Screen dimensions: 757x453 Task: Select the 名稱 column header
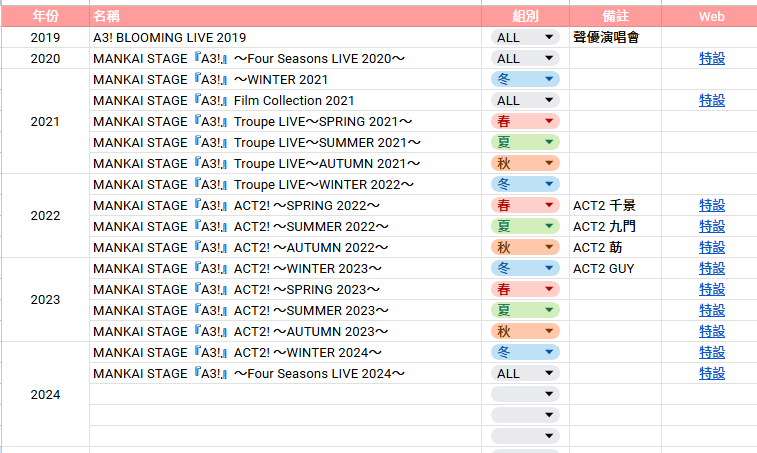(x=285, y=16)
